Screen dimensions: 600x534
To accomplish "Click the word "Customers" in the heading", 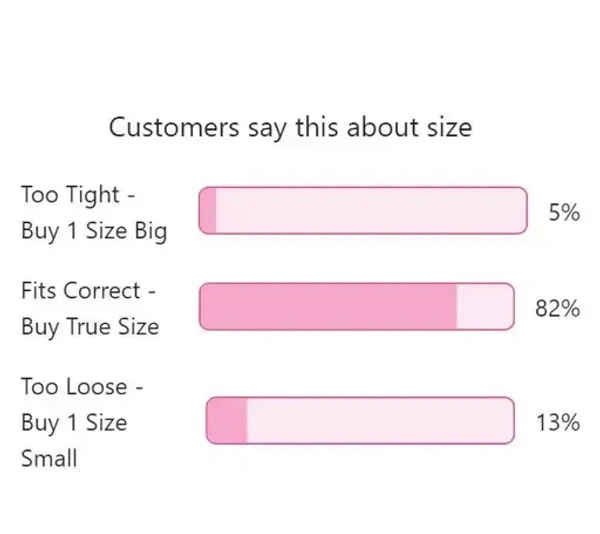I will [174, 128].
